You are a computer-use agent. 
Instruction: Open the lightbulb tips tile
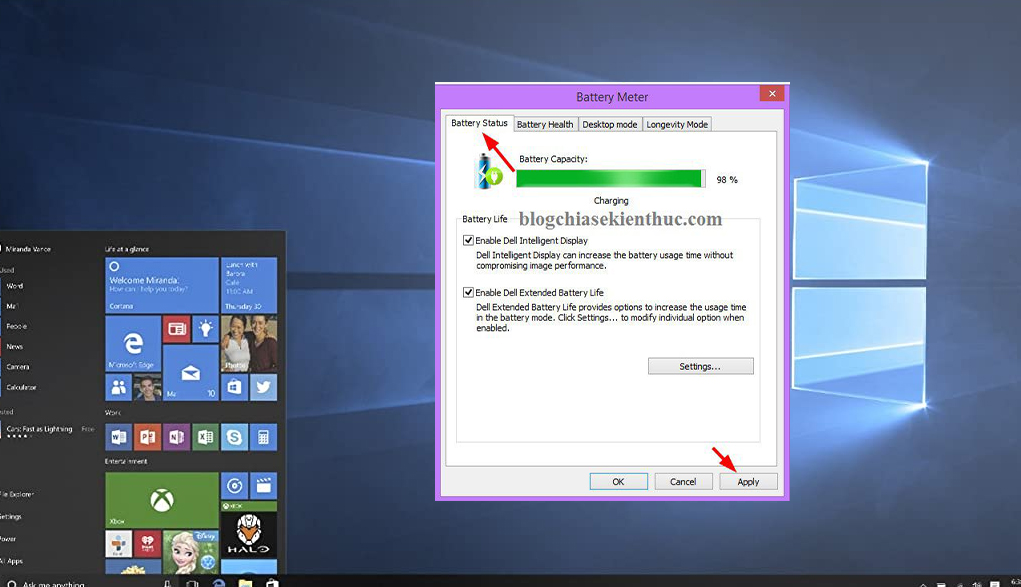coord(205,329)
